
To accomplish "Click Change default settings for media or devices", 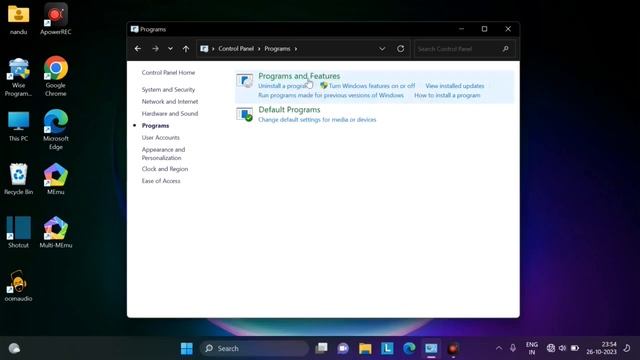I will pos(317,120).
